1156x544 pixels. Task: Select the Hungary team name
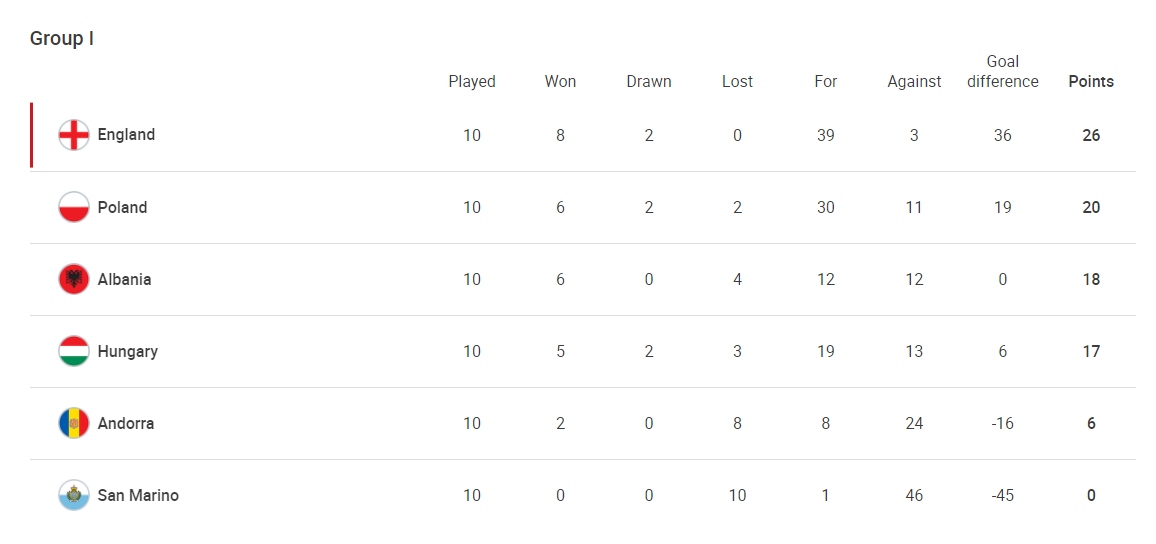128,351
